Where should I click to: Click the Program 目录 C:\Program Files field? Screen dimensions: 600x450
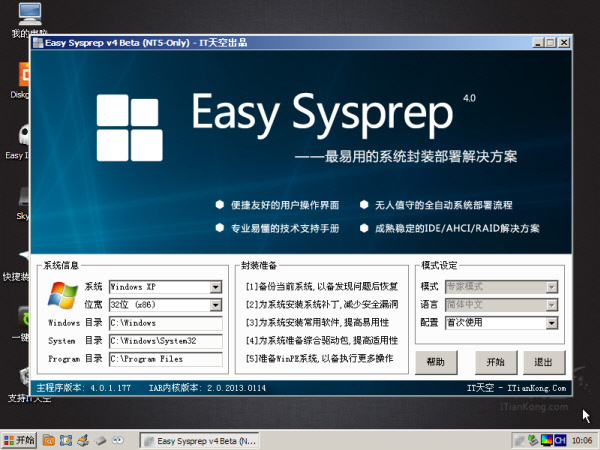pyautogui.click(x=166, y=359)
